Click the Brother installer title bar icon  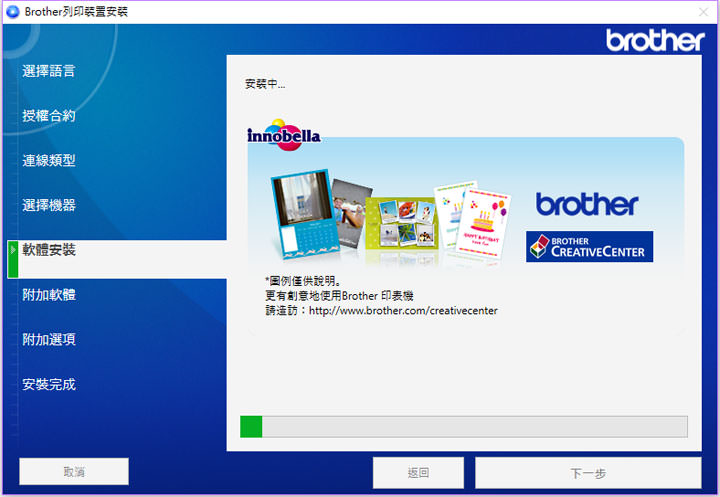pos(13,11)
